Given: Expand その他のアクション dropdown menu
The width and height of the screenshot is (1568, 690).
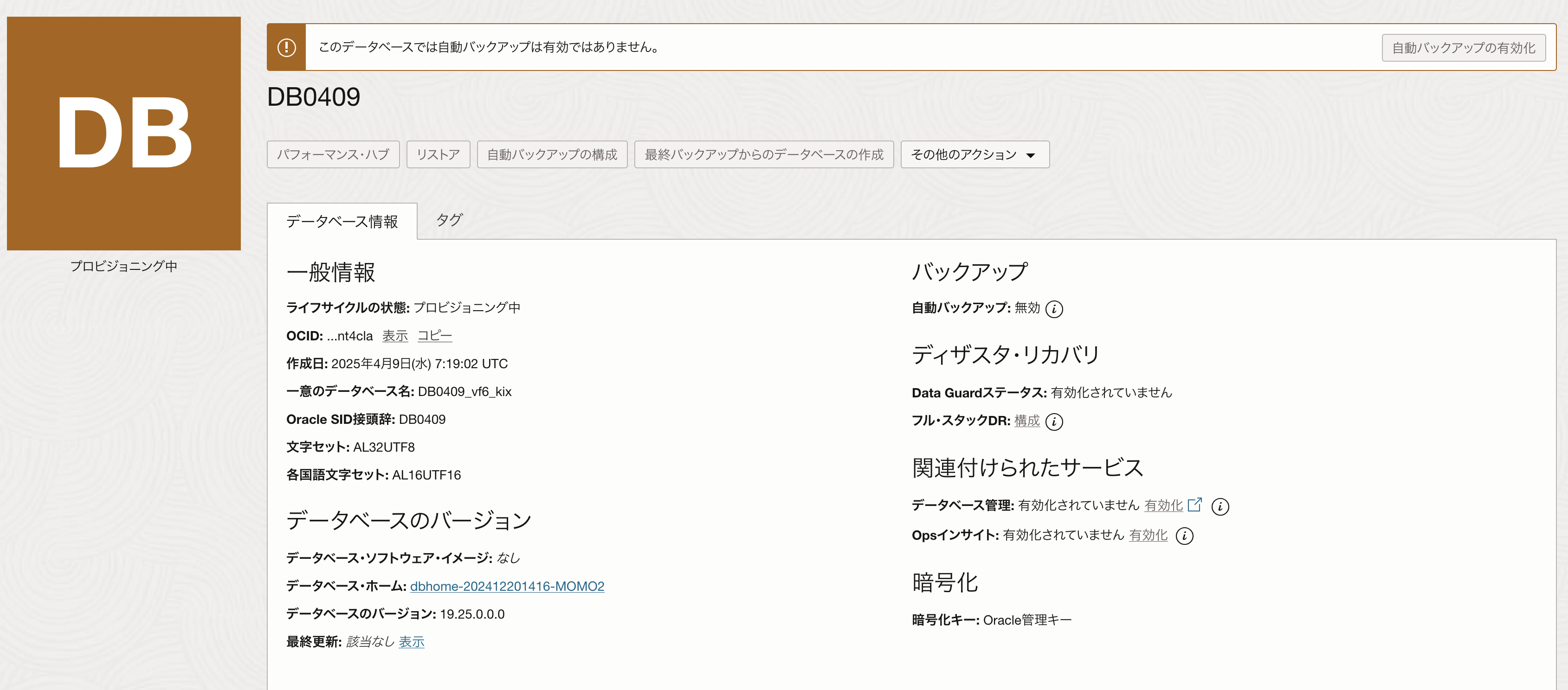Looking at the screenshot, I should pyautogui.click(x=974, y=154).
